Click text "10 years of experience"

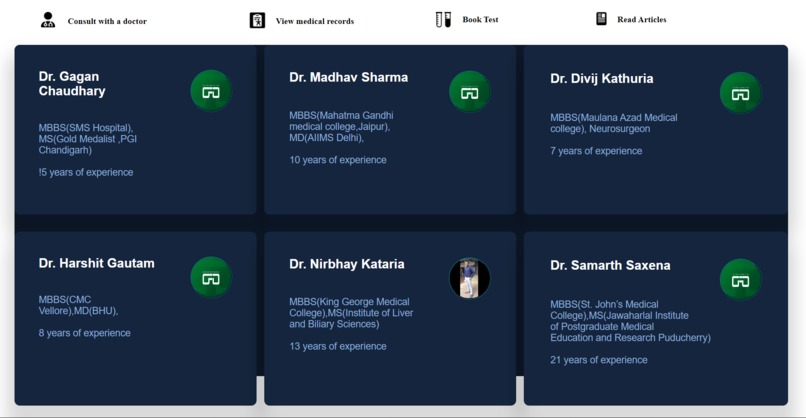[x=338, y=160]
